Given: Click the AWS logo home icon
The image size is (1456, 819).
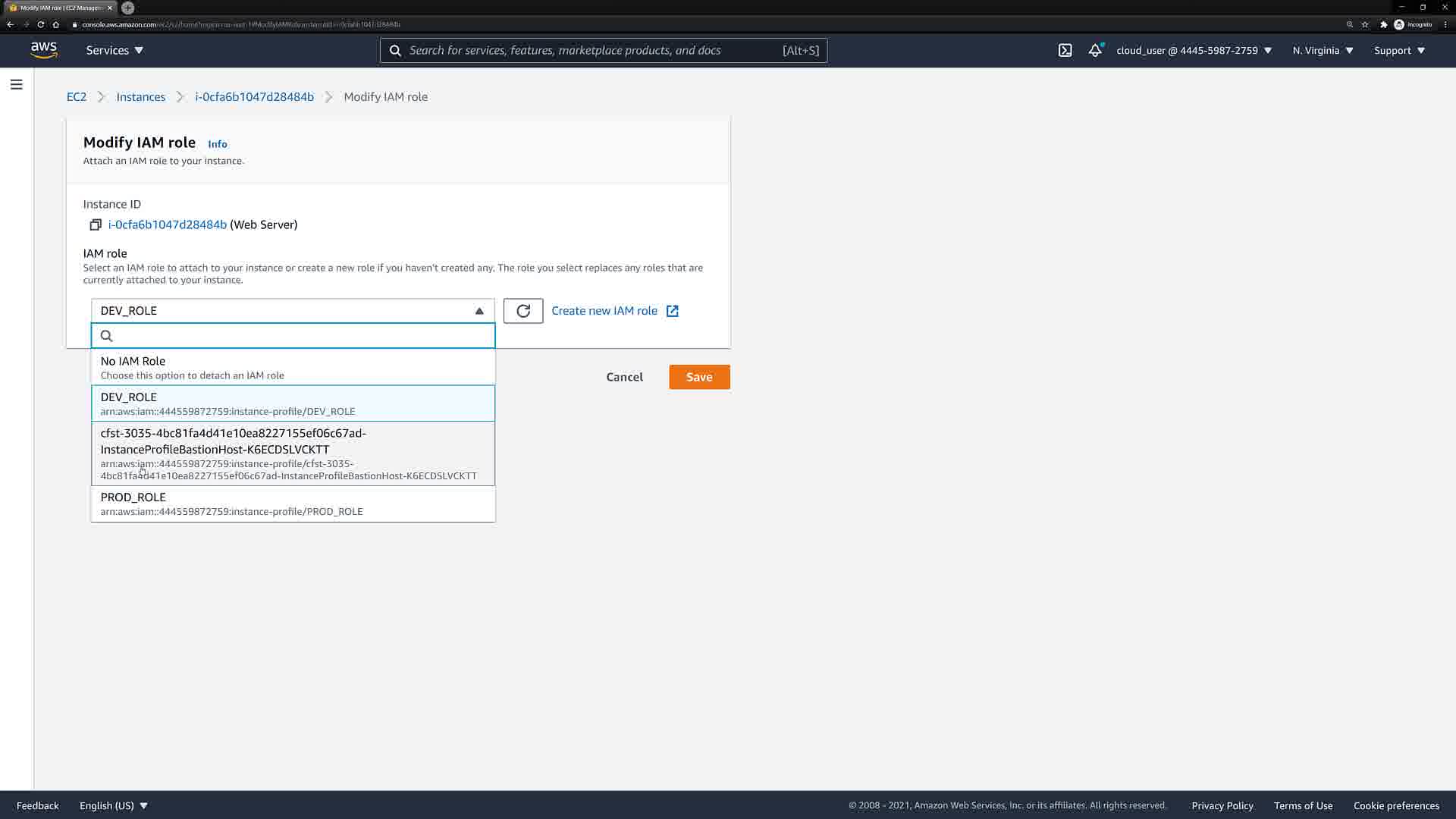Looking at the screenshot, I should (x=44, y=50).
